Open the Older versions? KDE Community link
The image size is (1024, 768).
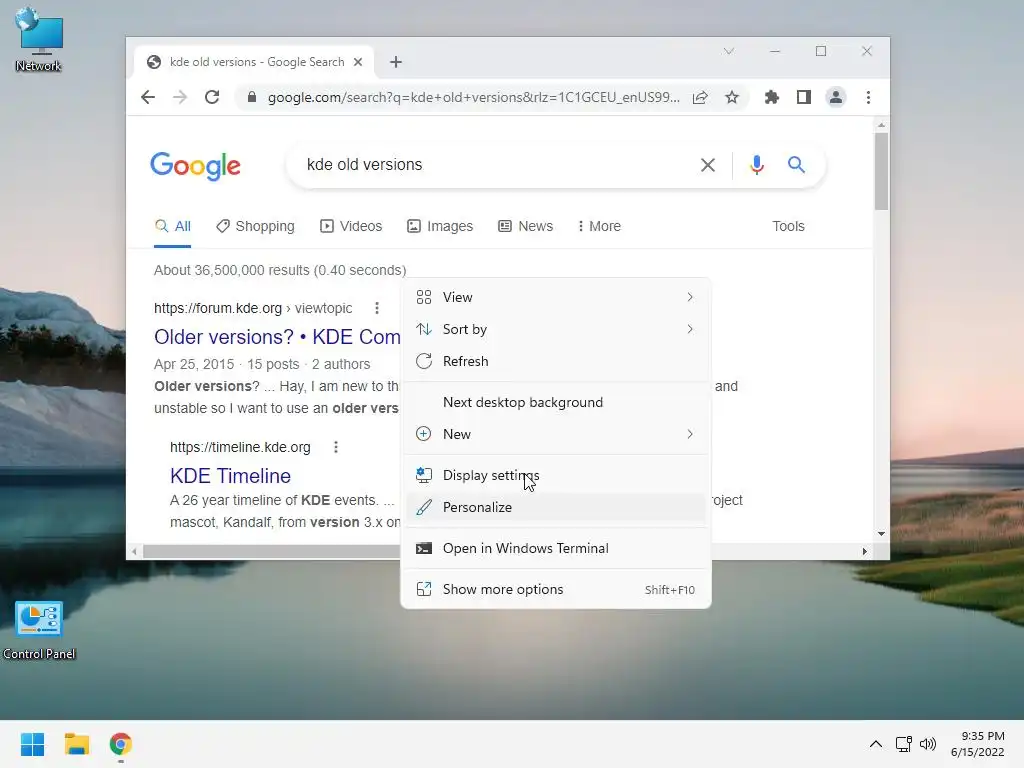point(277,337)
